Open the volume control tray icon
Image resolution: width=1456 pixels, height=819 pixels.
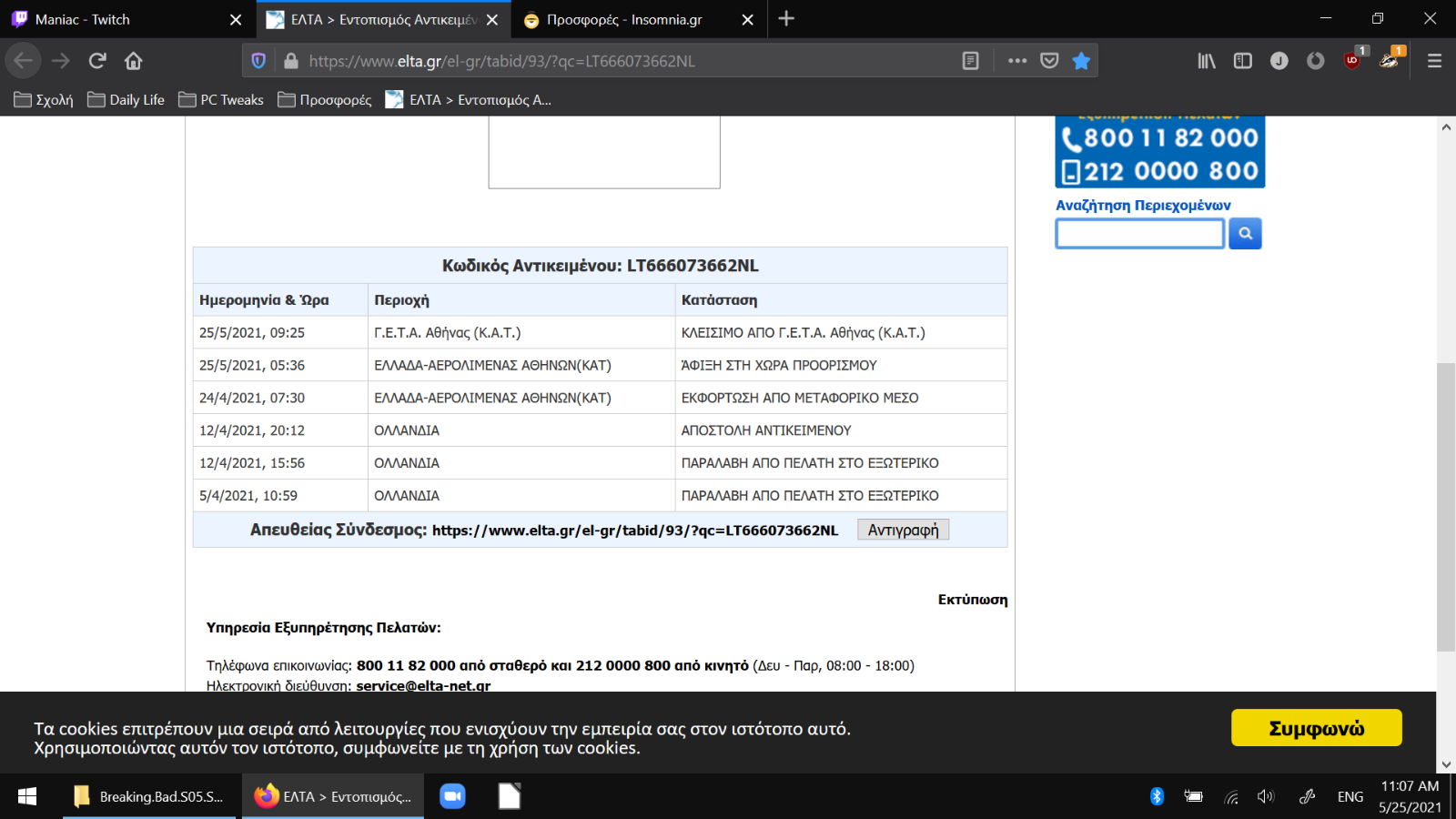1266,796
